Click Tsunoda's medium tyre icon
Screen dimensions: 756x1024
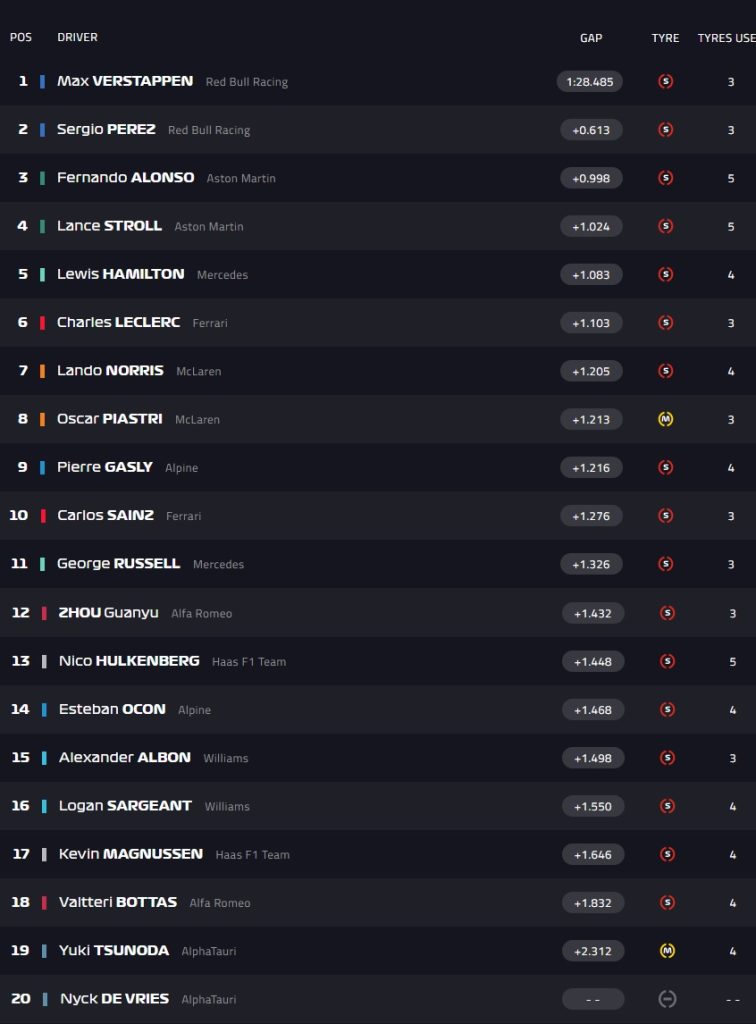[667, 951]
